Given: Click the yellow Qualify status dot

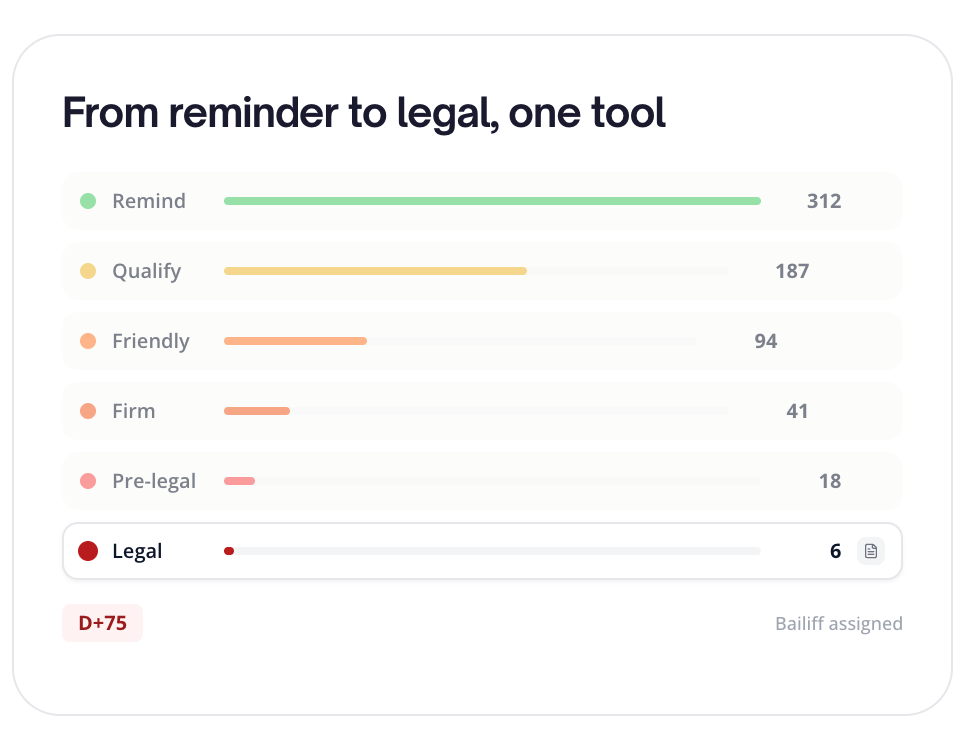Looking at the screenshot, I should point(88,271).
